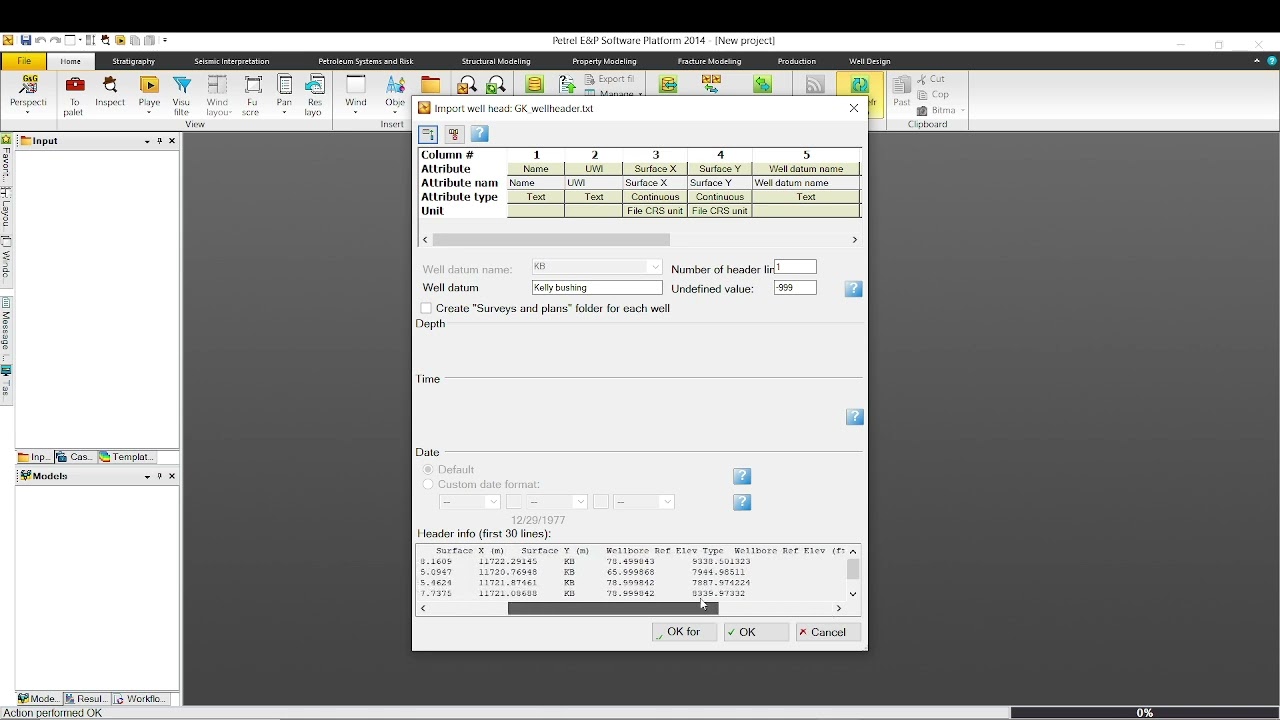Image resolution: width=1280 pixels, height=720 pixels.
Task: Switch to the Seismic Interpretation tab
Action: click(x=232, y=61)
